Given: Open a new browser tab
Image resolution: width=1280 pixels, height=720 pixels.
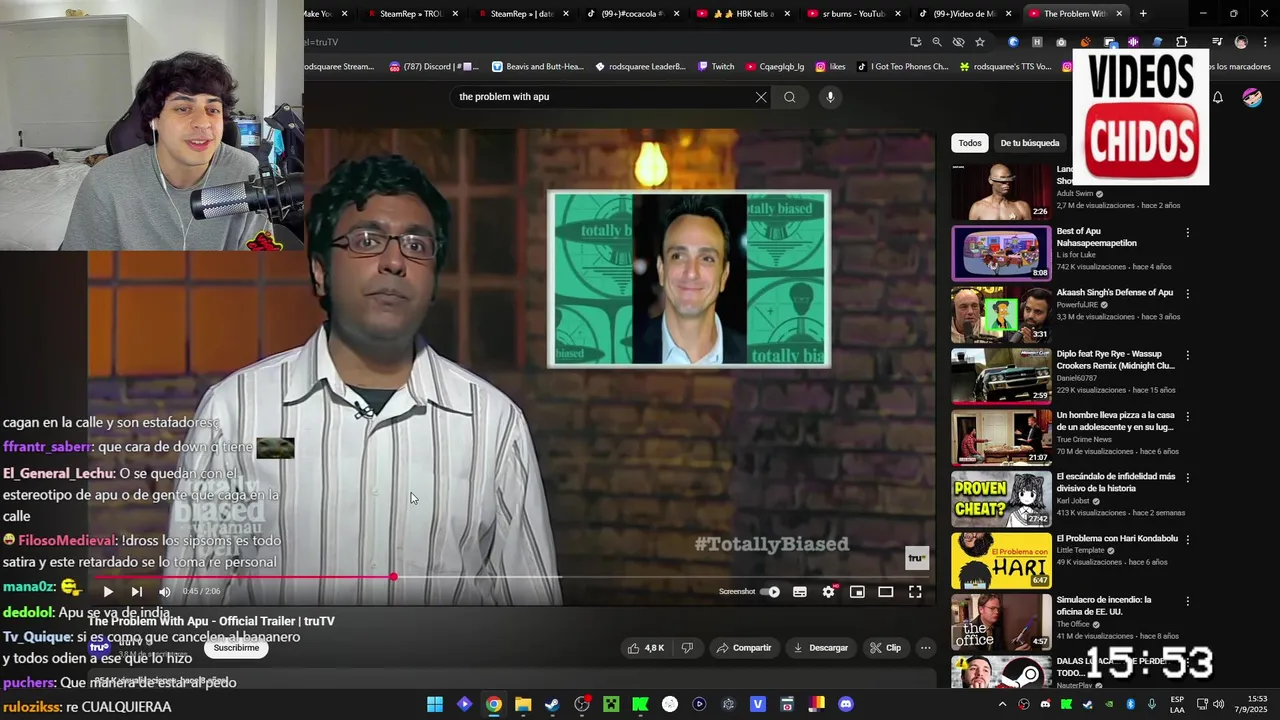Looking at the screenshot, I should (1143, 14).
